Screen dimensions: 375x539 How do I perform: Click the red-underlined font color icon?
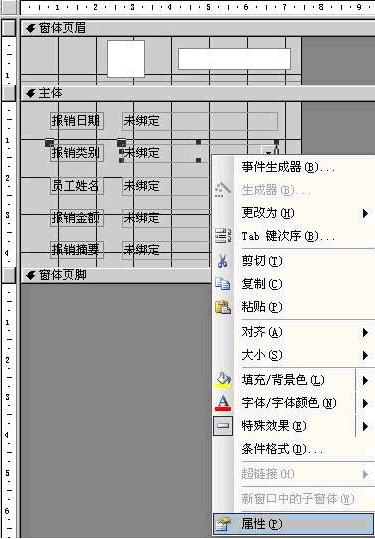tap(223, 403)
